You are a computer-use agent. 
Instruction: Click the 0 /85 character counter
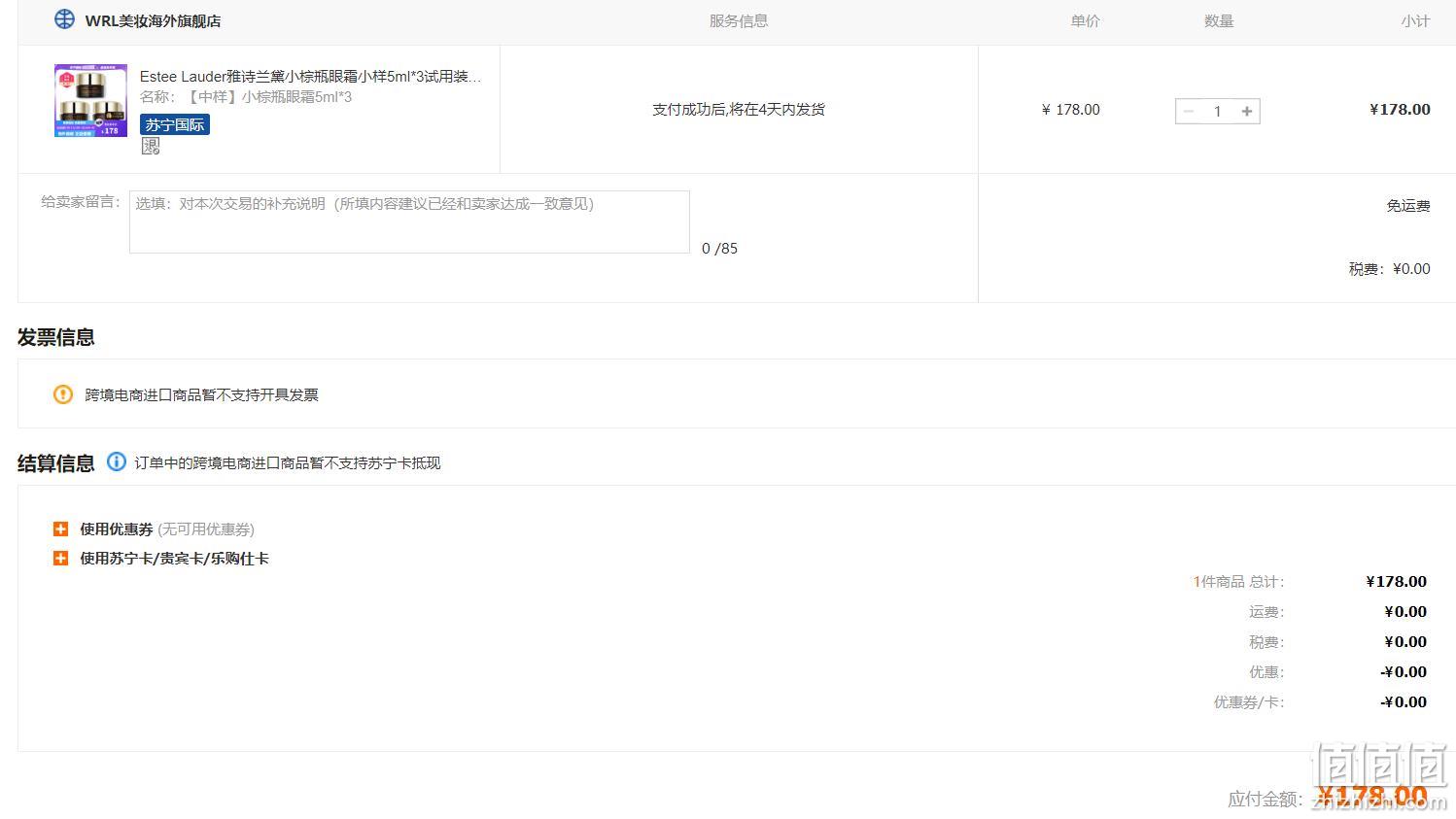click(x=719, y=249)
